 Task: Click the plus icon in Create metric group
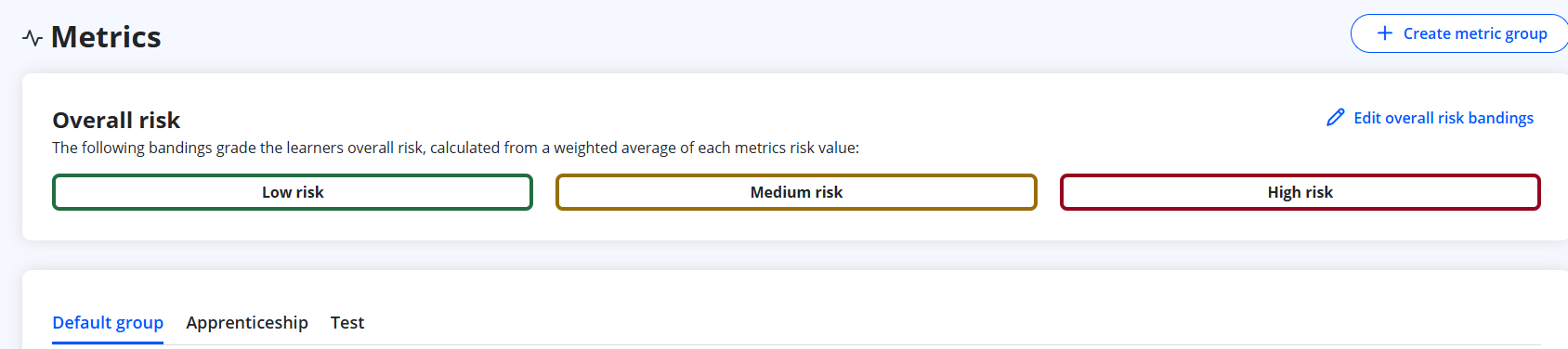click(x=1384, y=33)
